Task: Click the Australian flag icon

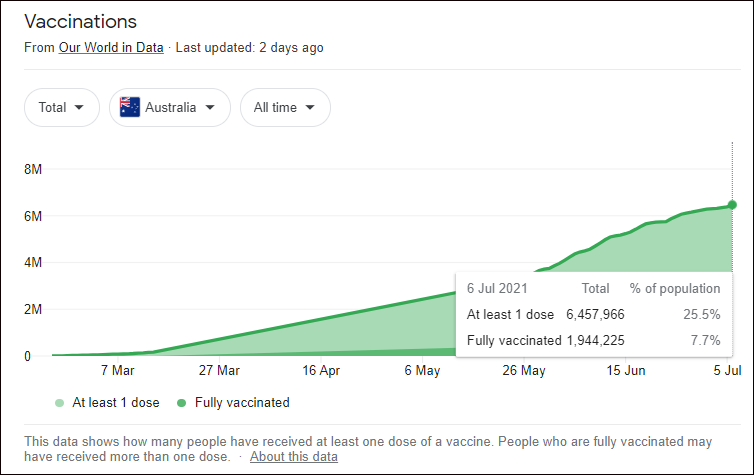Action: [x=130, y=108]
